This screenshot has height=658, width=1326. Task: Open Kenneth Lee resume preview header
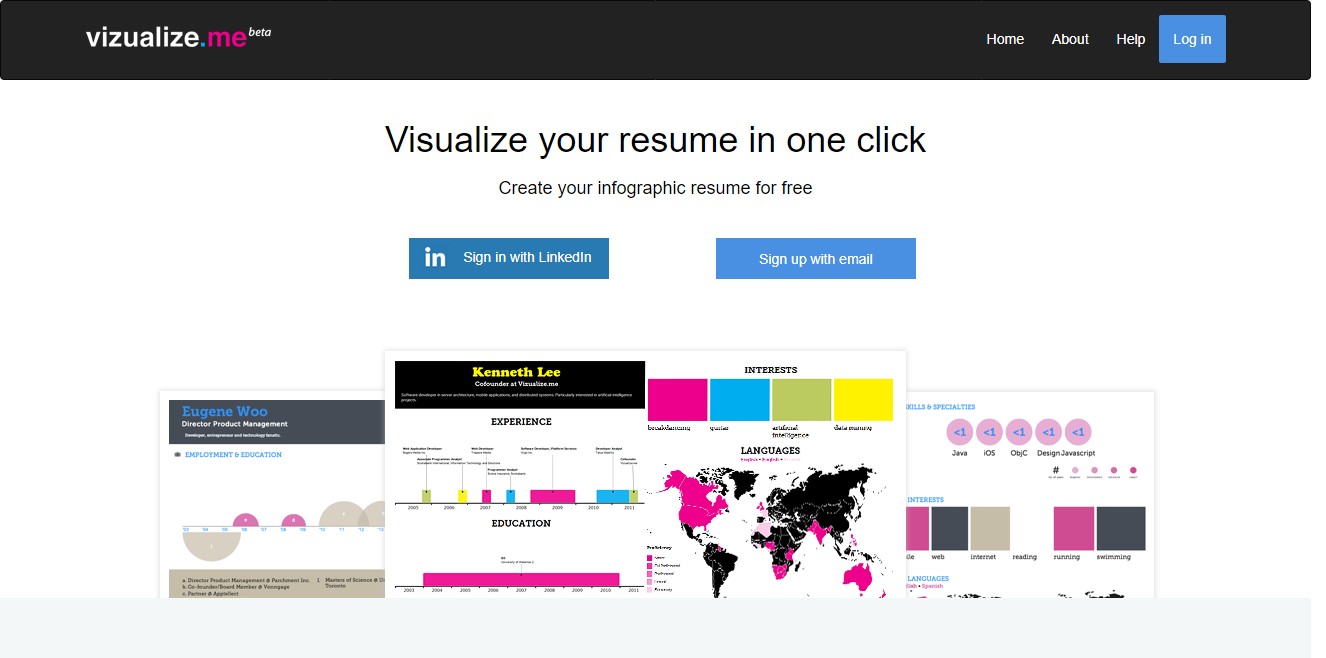(520, 385)
